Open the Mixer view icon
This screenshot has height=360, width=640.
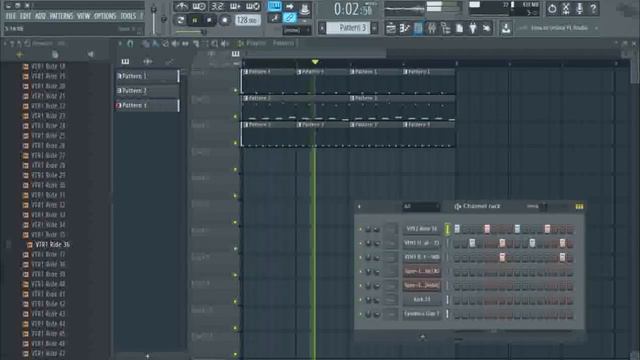(432, 28)
